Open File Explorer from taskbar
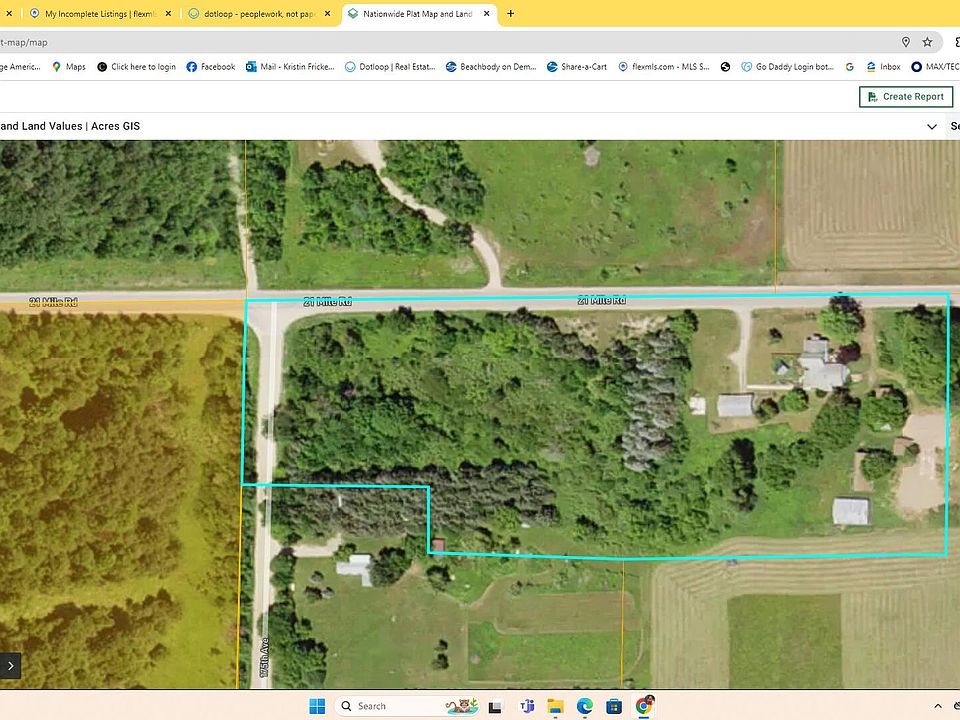The image size is (960, 720). pos(556,706)
